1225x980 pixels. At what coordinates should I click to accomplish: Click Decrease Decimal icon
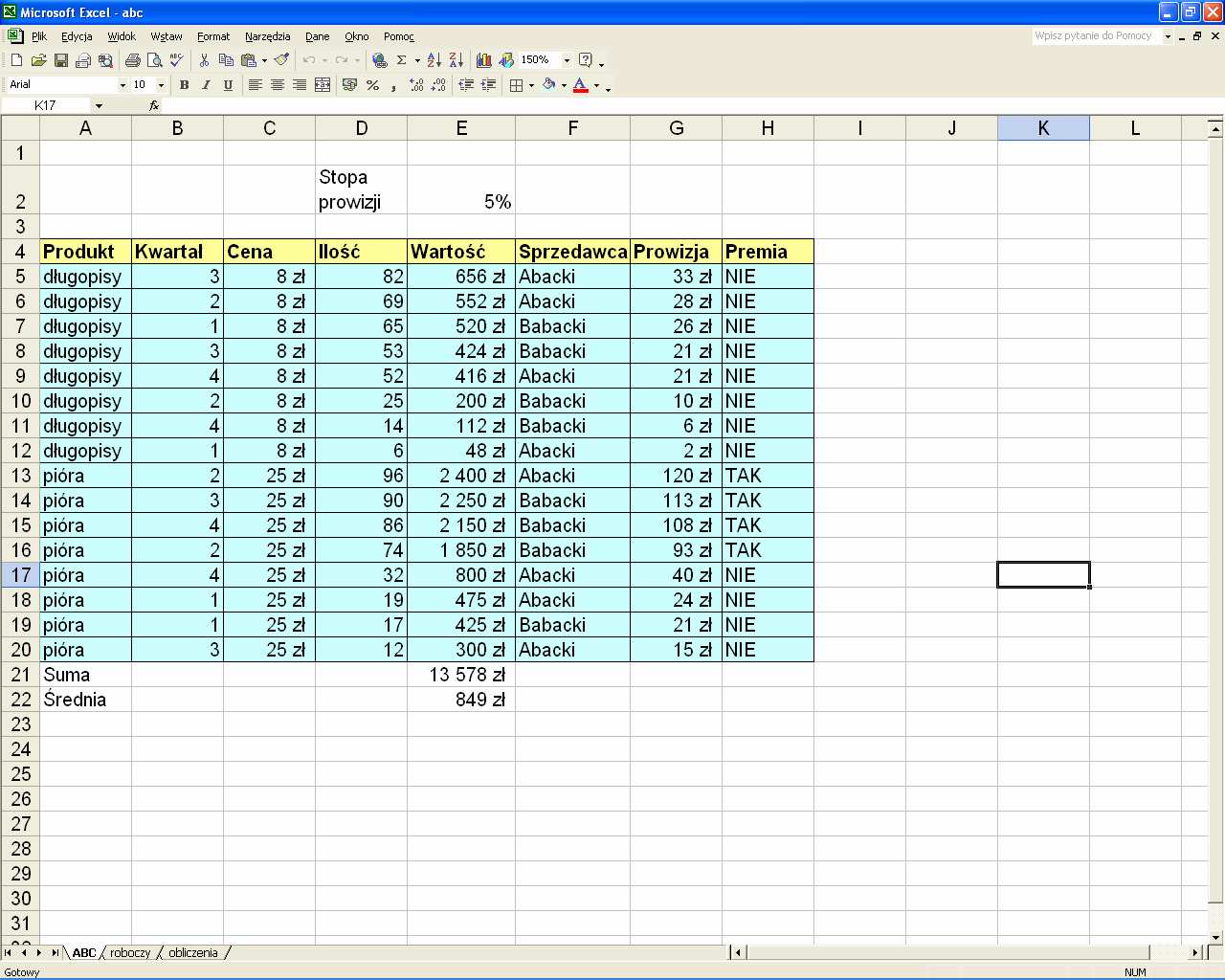pos(438,85)
